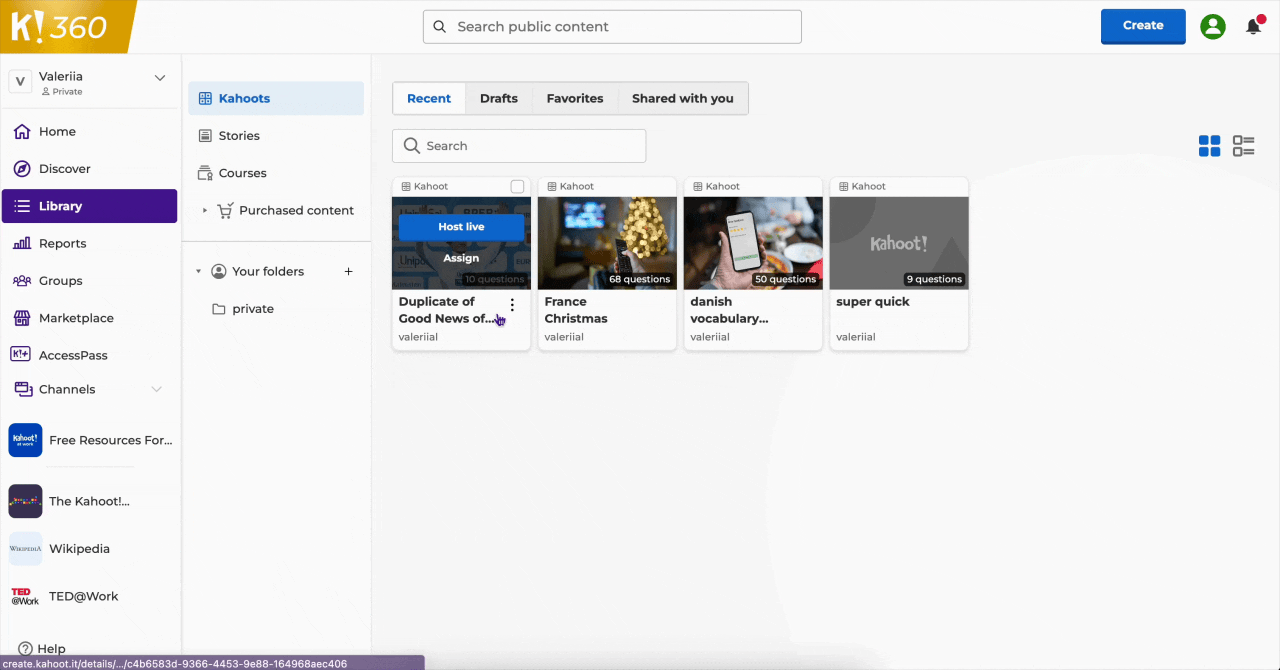
Task: Click the green user profile avatar
Action: click(x=1213, y=27)
